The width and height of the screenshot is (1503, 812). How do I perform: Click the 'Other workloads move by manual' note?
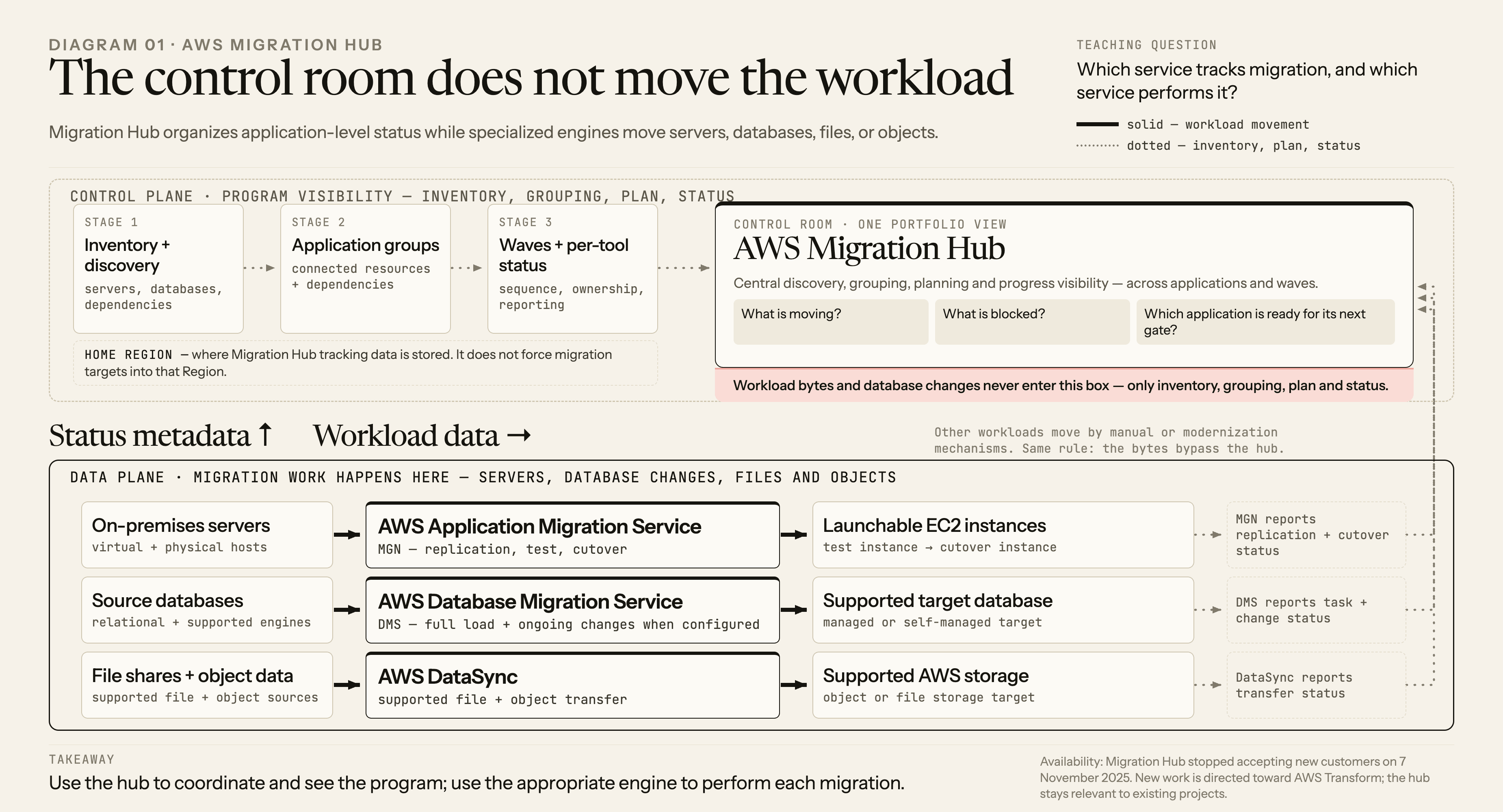coord(1109,441)
